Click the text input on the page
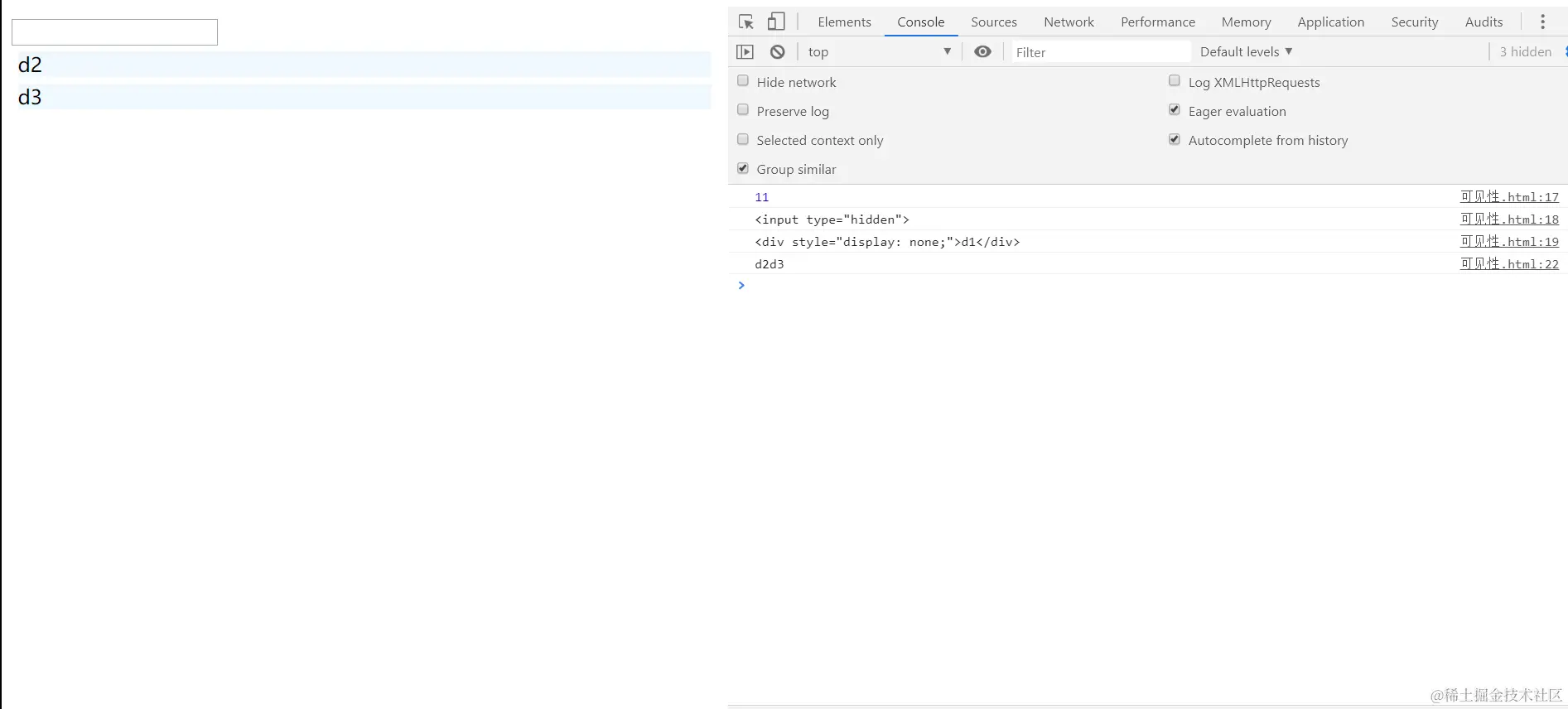Viewport: 1568px width, 709px height. [114, 32]
